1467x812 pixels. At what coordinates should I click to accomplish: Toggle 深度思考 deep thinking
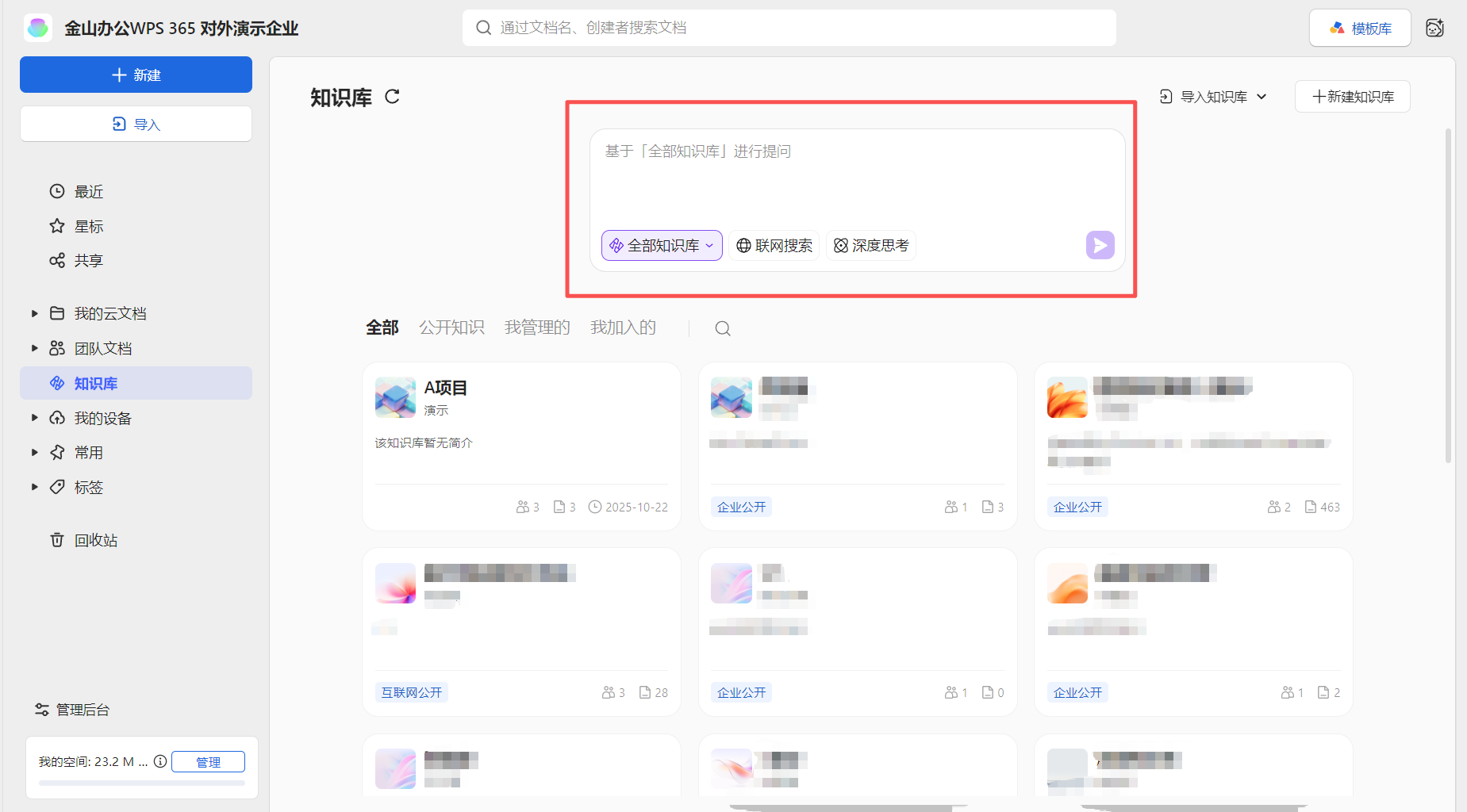(x=871, y=246)
